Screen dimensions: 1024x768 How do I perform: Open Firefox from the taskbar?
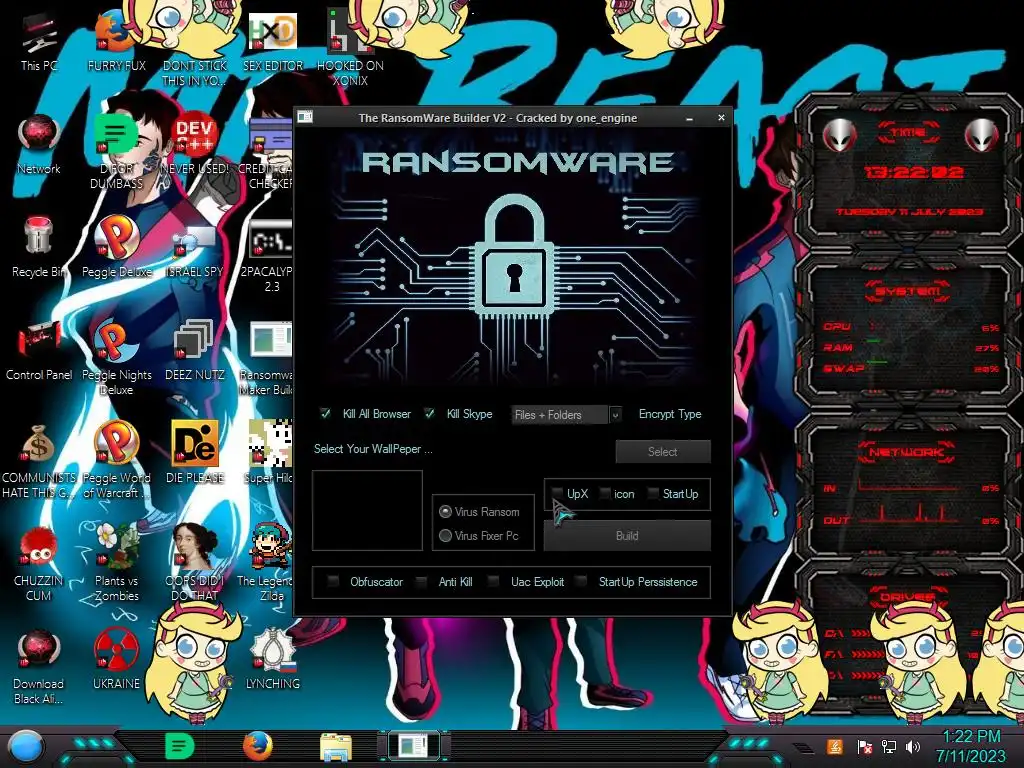click(x=257, y=746)
